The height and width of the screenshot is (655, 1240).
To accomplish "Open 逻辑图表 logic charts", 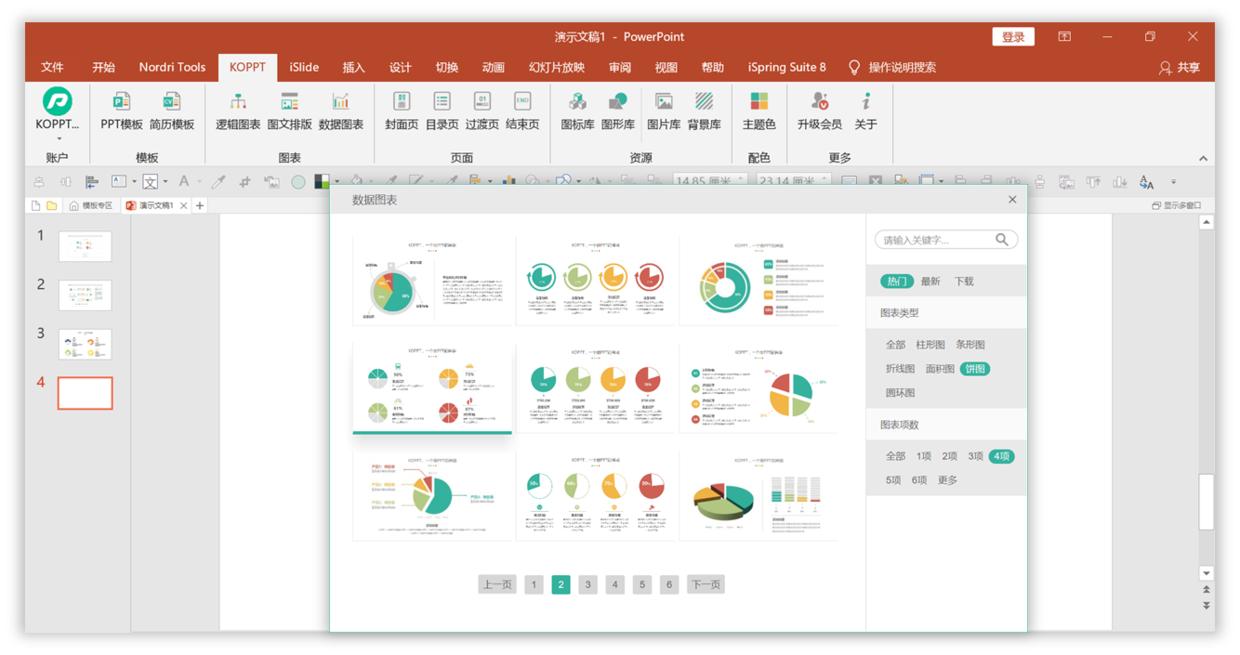I will coord(238,110).
